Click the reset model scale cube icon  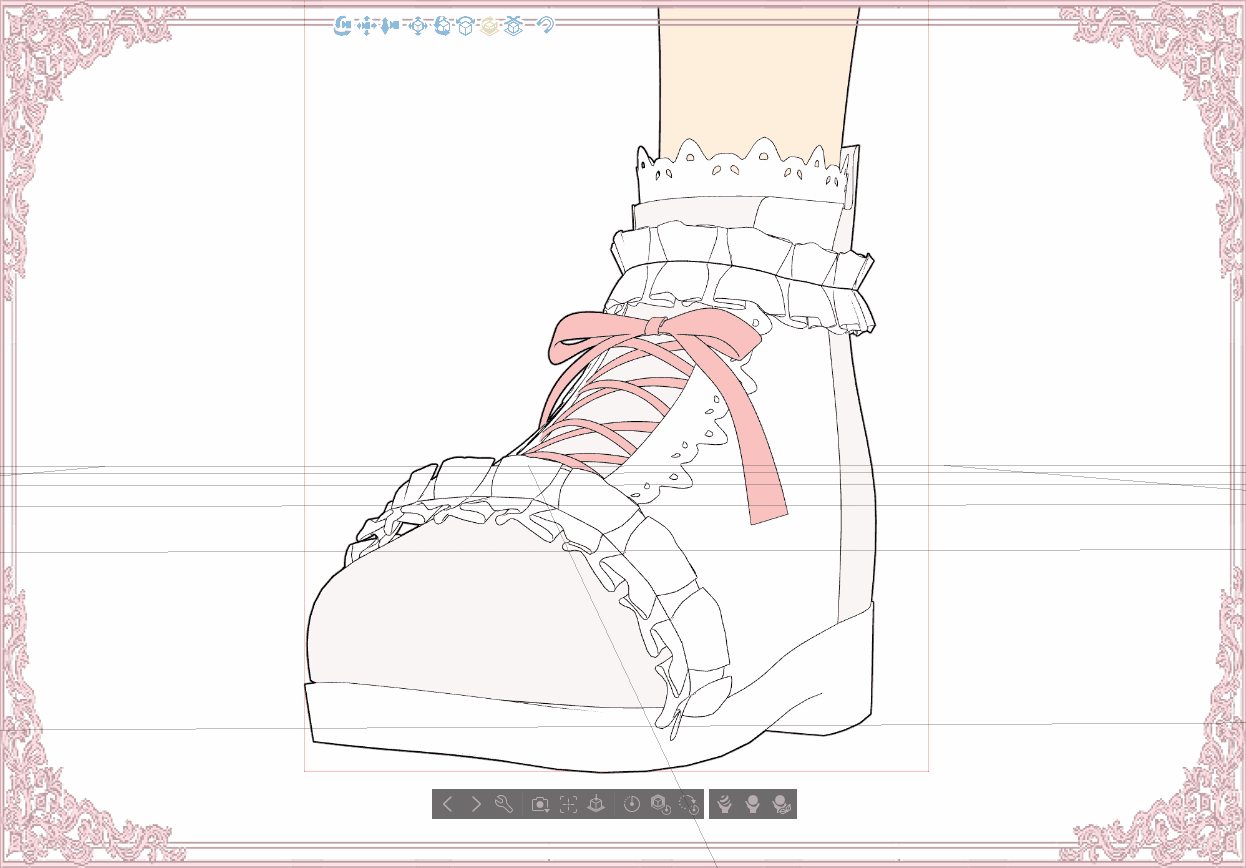660,804
